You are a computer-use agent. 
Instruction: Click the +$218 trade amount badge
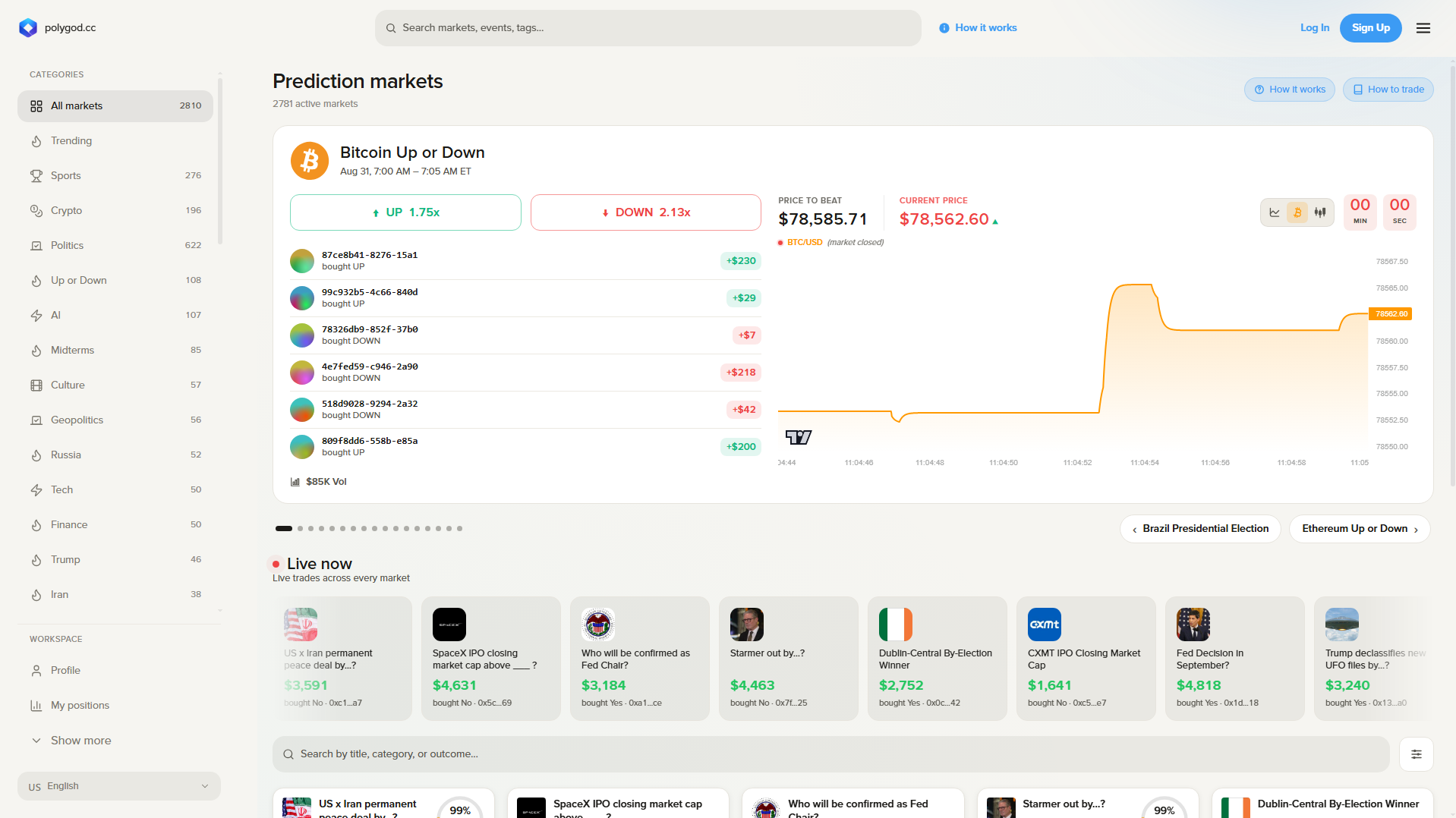click(741, 373)
